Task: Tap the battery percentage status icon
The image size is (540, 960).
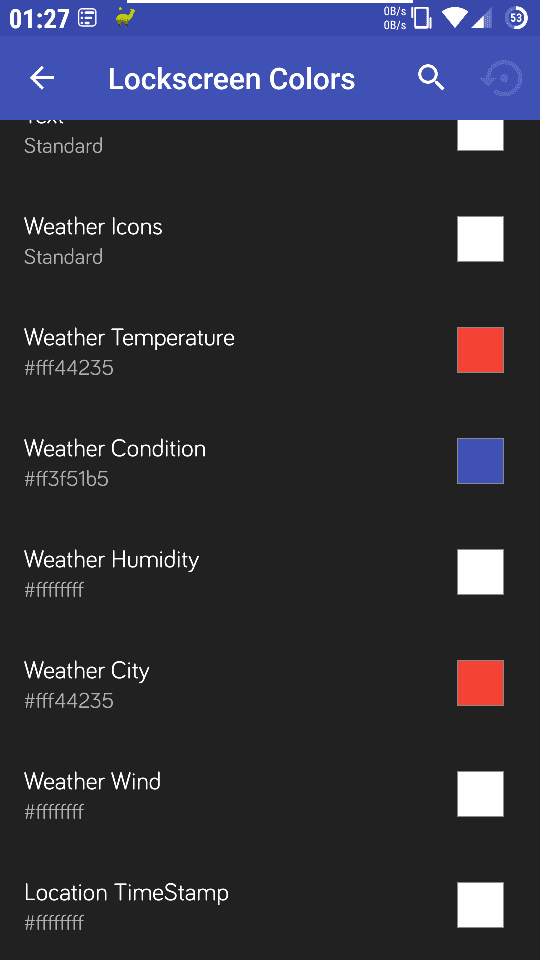Action: [x=517, y=18]
